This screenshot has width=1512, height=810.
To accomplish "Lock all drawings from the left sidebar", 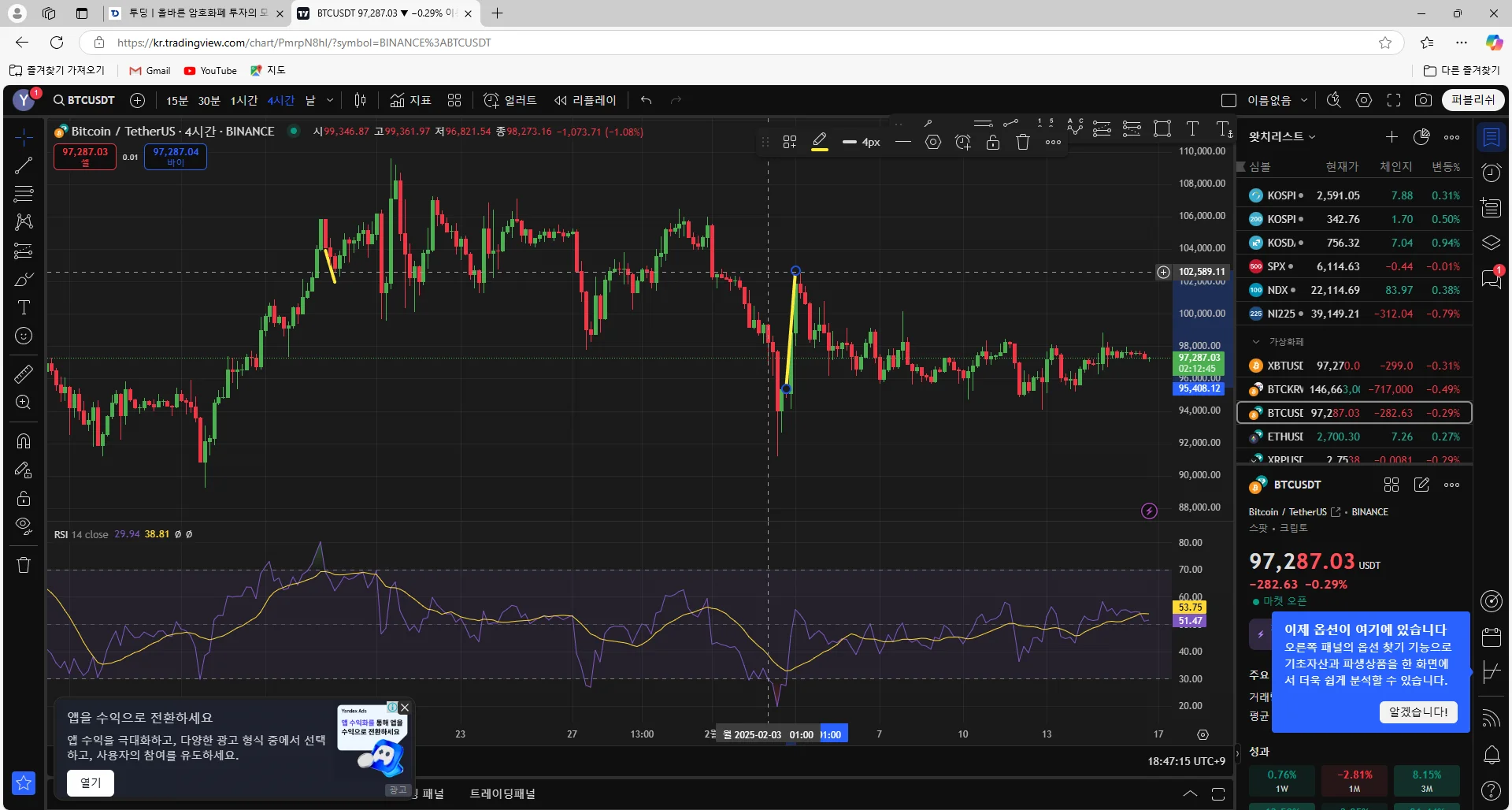I will [24, 499].
